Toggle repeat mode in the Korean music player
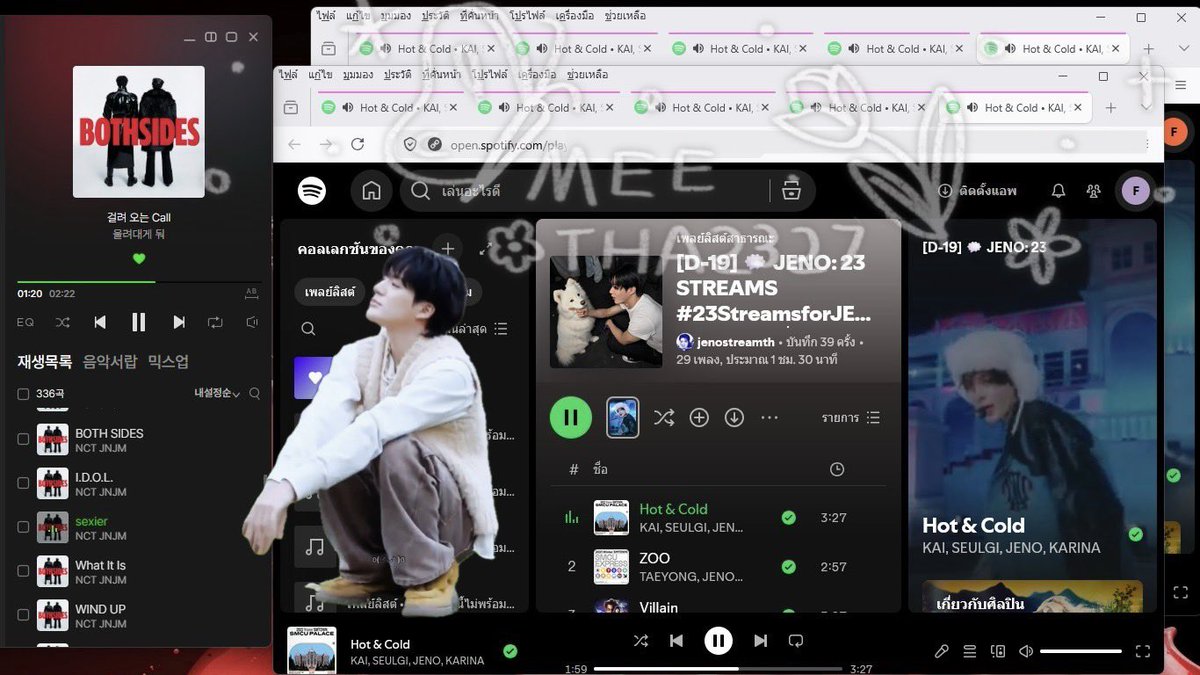Screen dimensions: 1200x675 (215, 322)
